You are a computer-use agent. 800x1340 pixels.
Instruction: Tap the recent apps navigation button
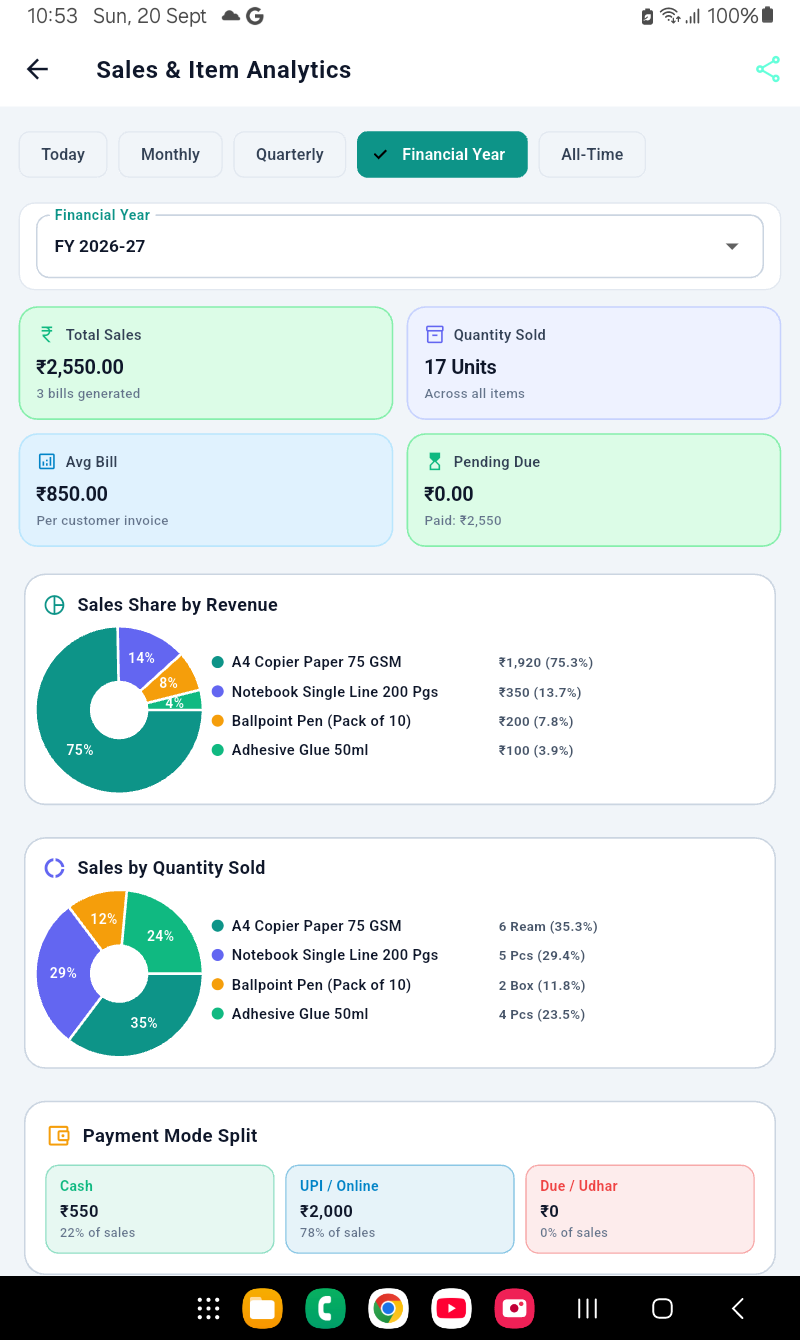pos(588,1308)
